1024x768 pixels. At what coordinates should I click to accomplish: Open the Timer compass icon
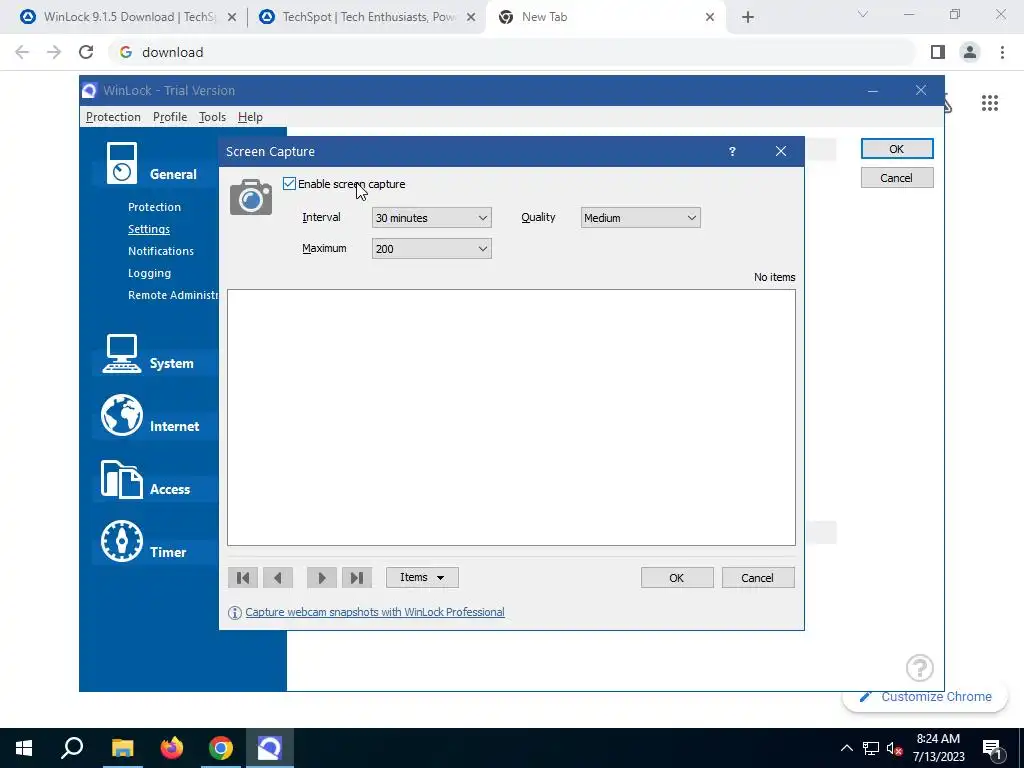(x=121, y=541)
